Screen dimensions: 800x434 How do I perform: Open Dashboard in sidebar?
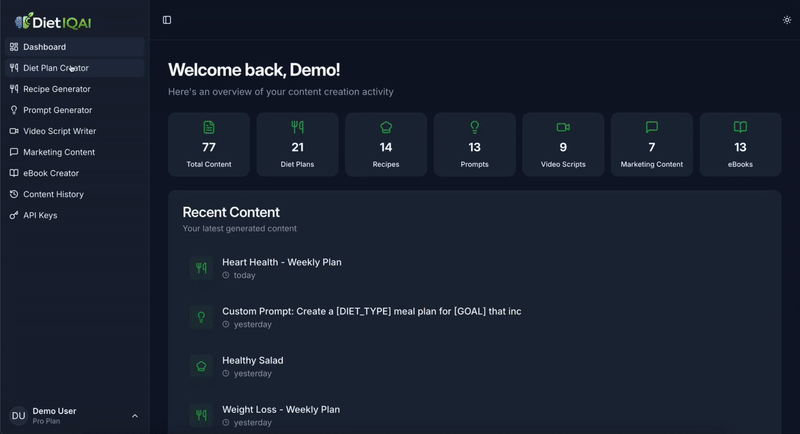45,47
